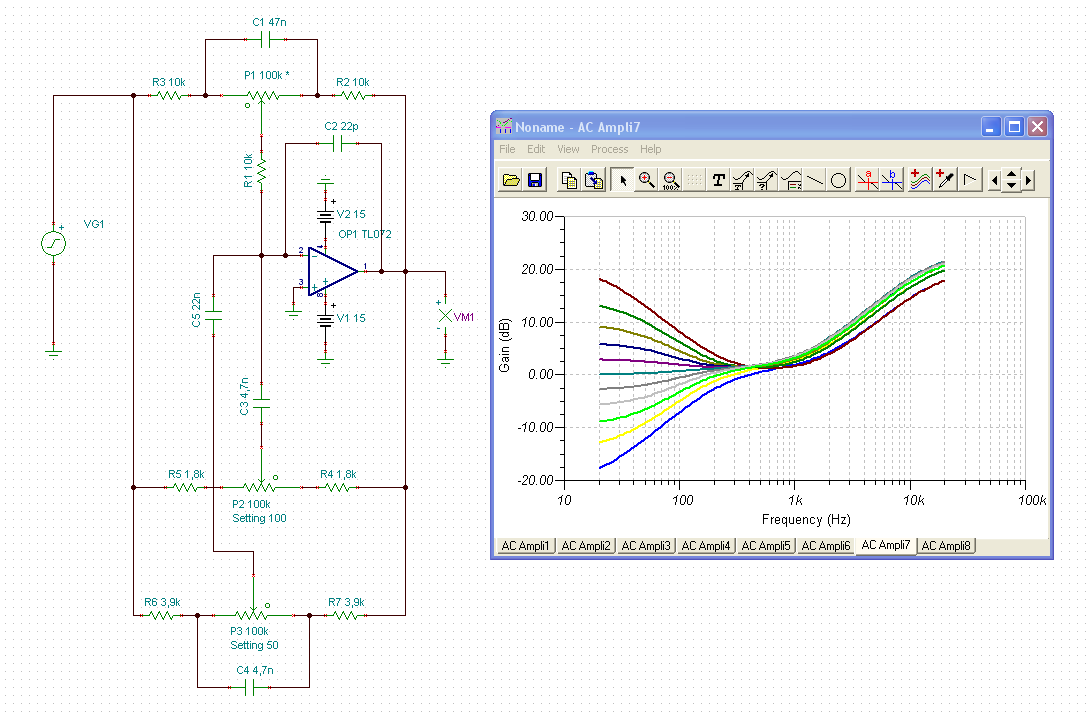This screenshot has height=717, width=1086.
Task: Click the R3 10k label
Action: coord(169,82)
